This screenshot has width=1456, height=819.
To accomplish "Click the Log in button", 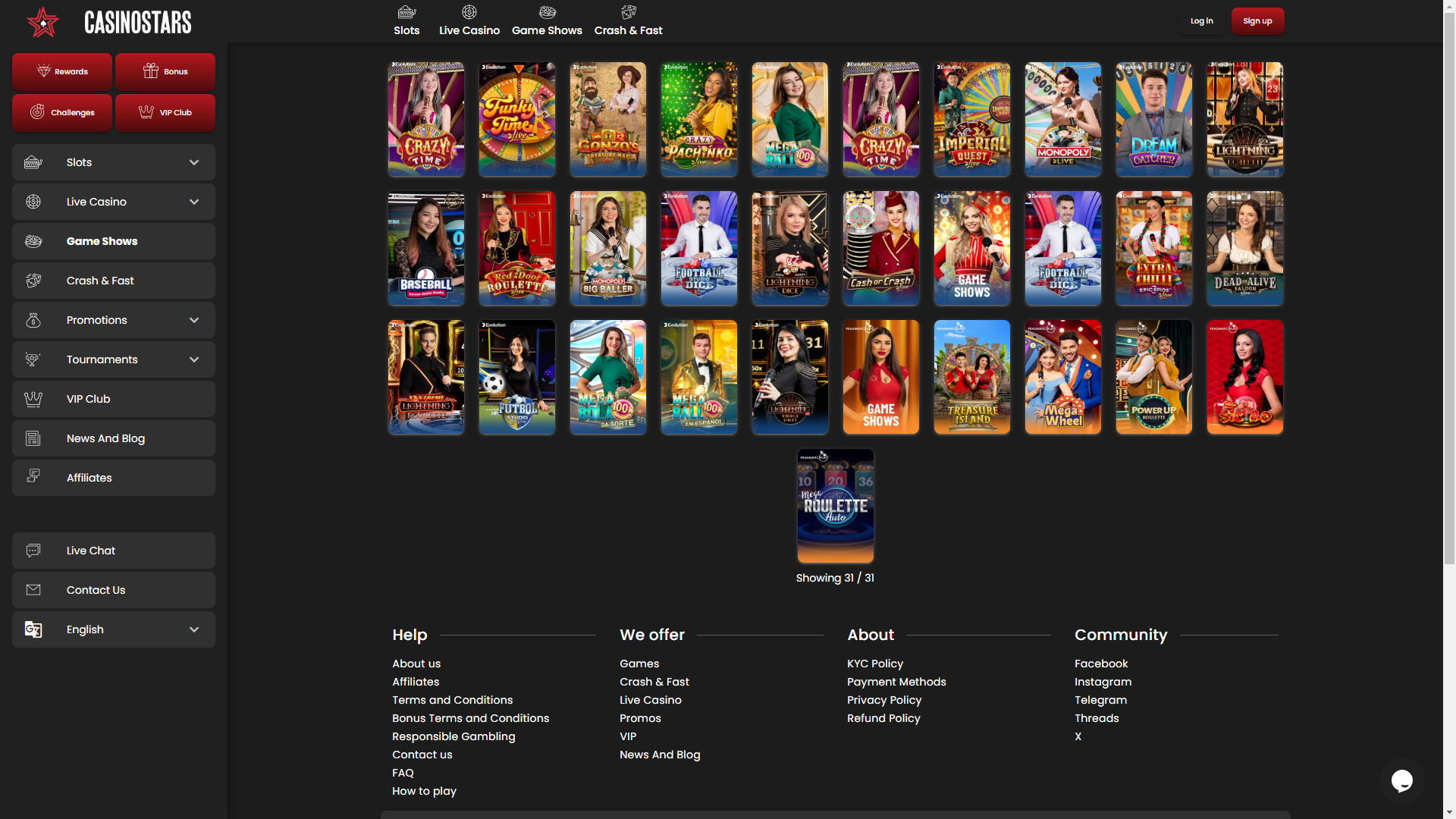I will [x=1201, y=21].
